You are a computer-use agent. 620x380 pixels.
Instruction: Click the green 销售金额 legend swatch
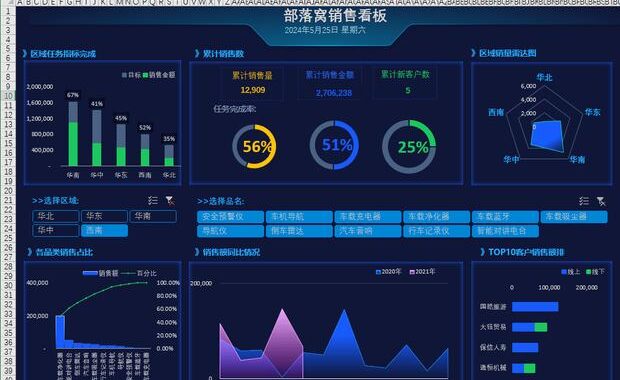(x=146, y=75)
